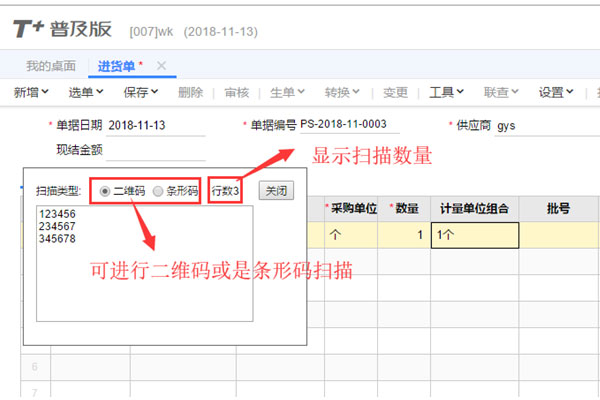Viewport: 600px width, 400px height.
Task: Expand the 选单 dropdown menu
Action: 86,93
